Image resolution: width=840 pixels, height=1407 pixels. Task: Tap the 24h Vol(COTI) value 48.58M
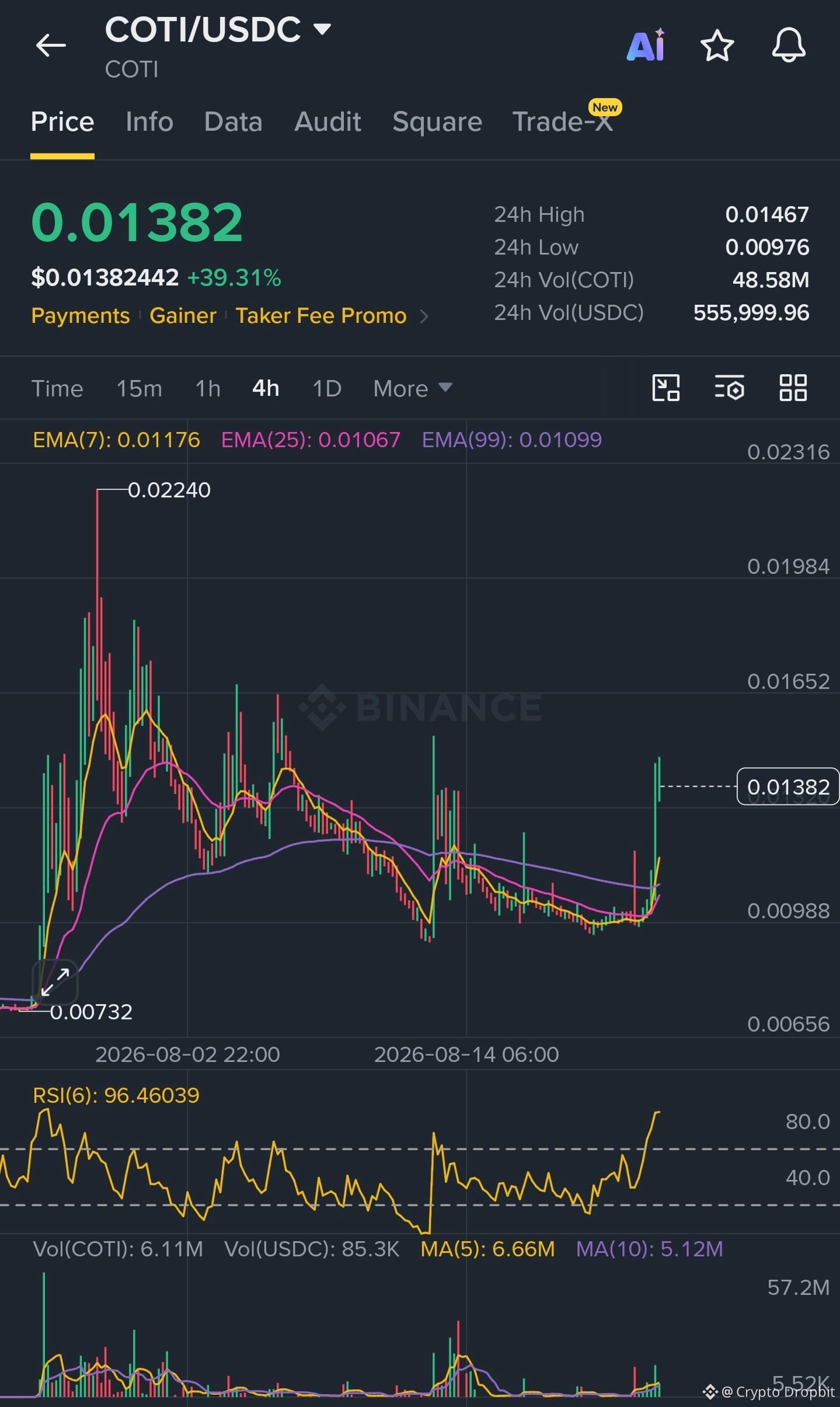tap(771, 280)
